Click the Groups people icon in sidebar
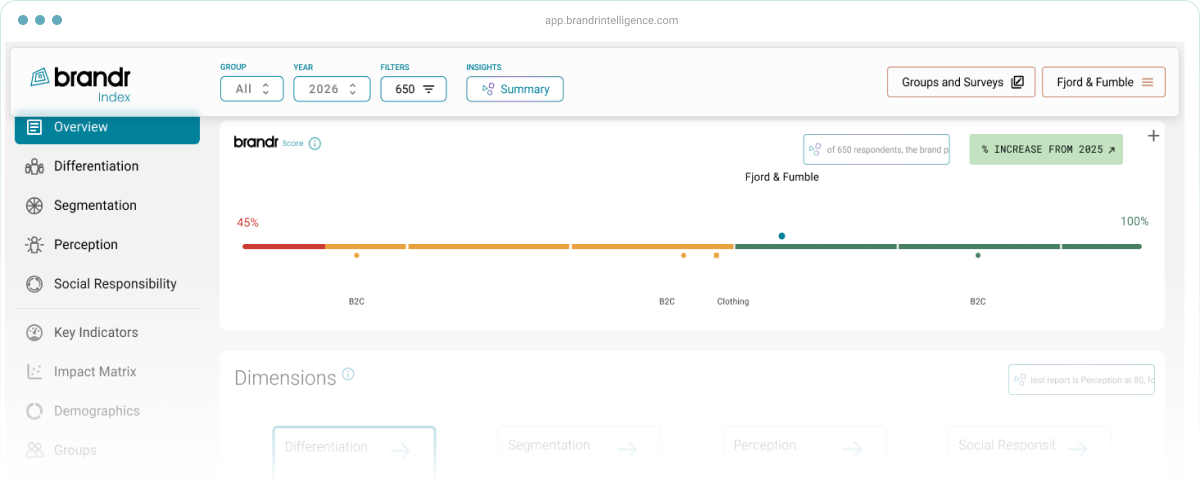This screenshot has width=1200, height=486. (34, 450)
